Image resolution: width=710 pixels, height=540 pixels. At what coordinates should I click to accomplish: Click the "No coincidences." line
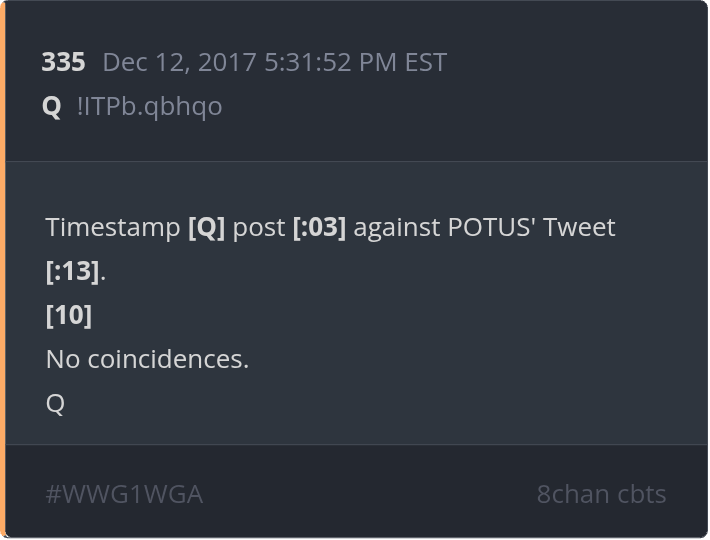click(147, 359)
